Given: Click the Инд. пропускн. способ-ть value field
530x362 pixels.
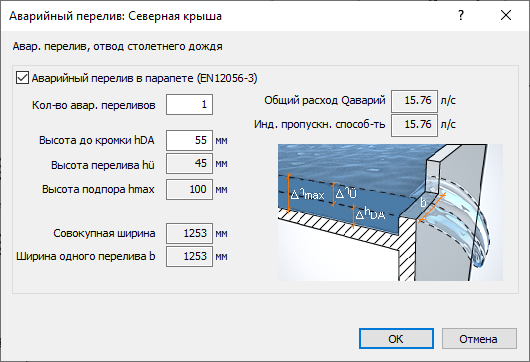Looking at the screenshot, I should [x=414, y=125].
